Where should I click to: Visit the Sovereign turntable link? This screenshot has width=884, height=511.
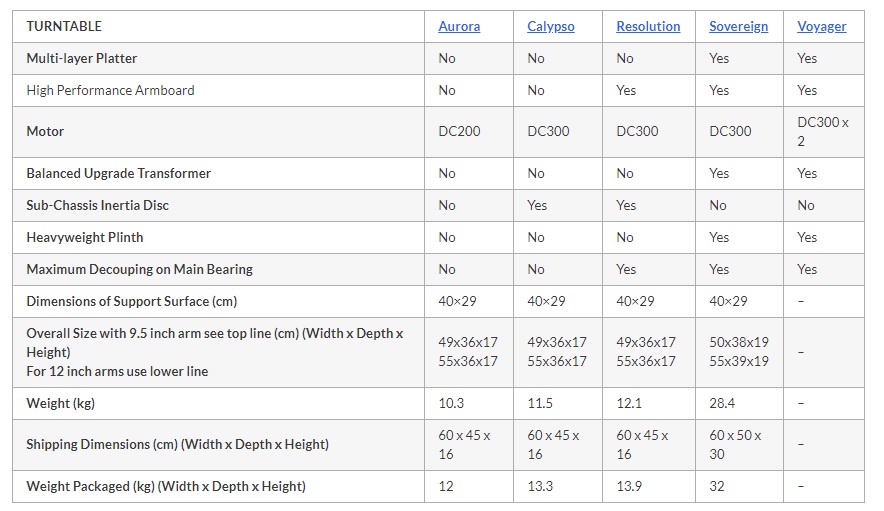point(738,27)
